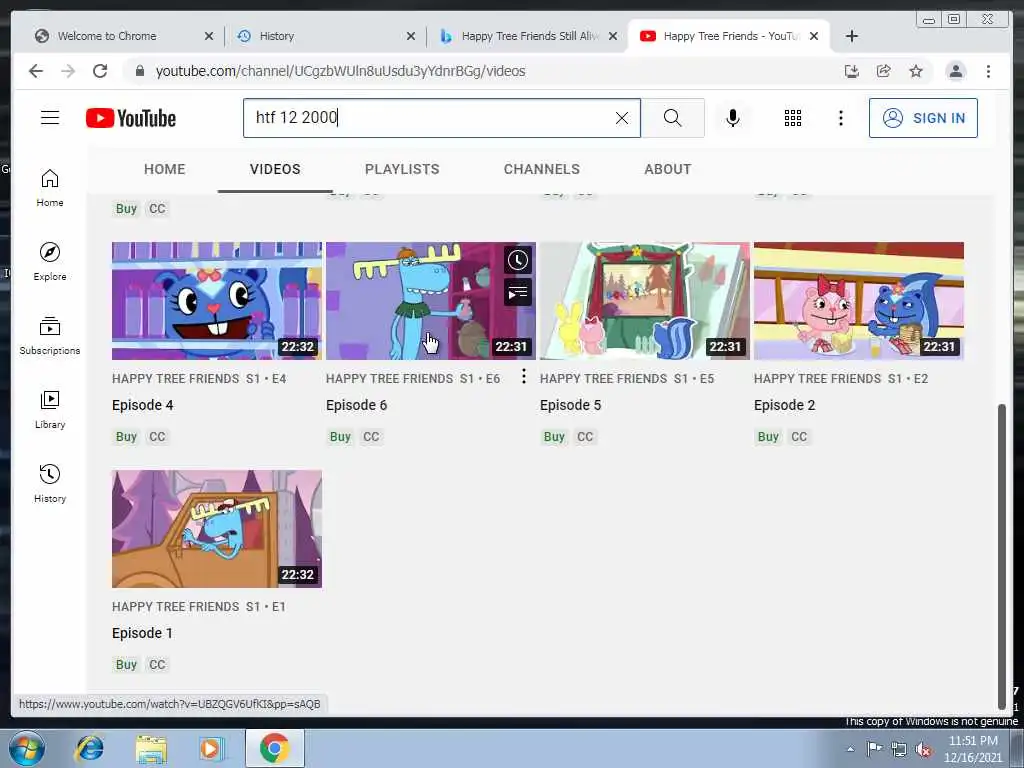
Task: Open History in the sidebar
Action: (x=50, y=484)
